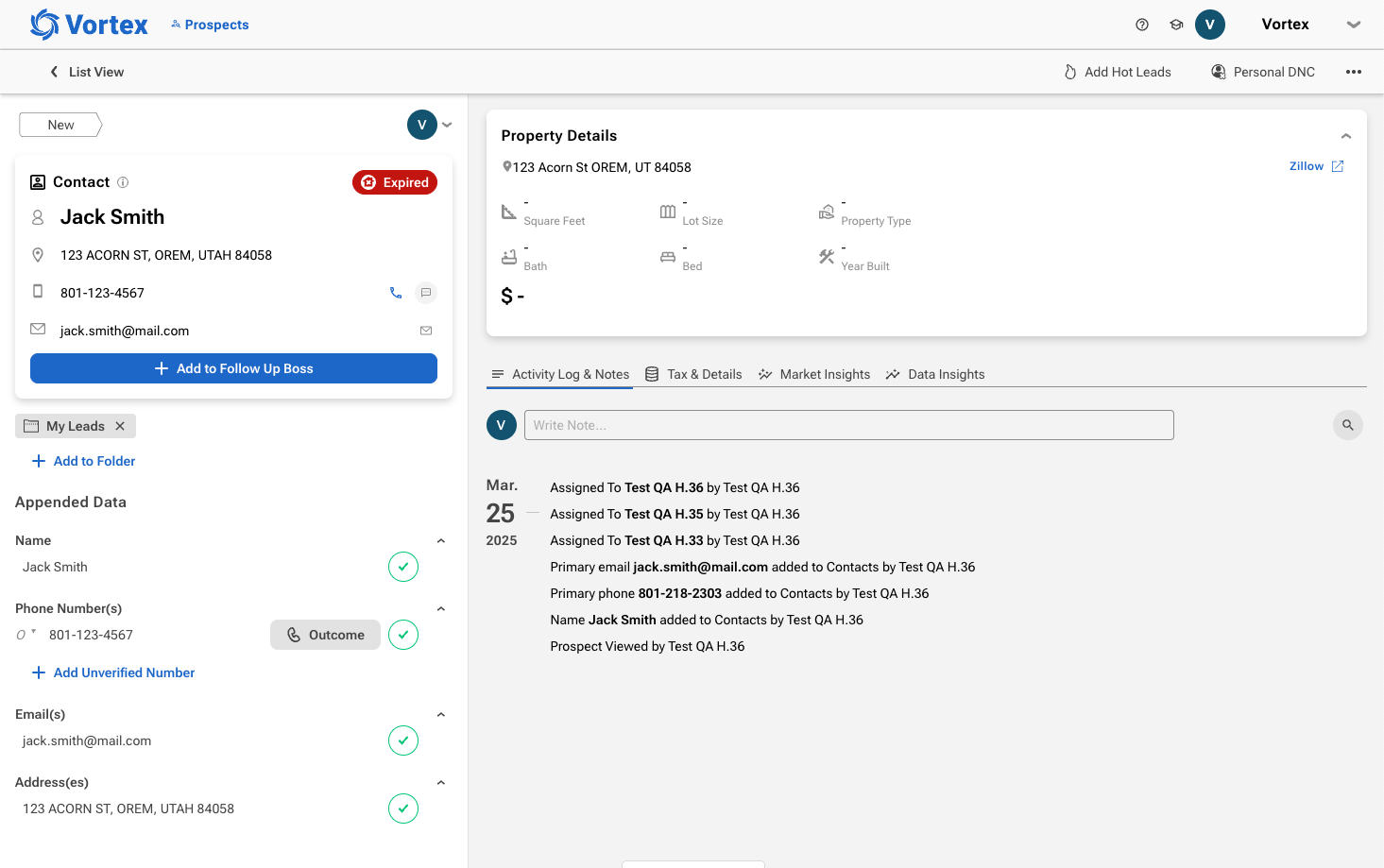Click Add Hot Leads
This screenshot has height=868, width=1384.
click(x=1118, y=72)
